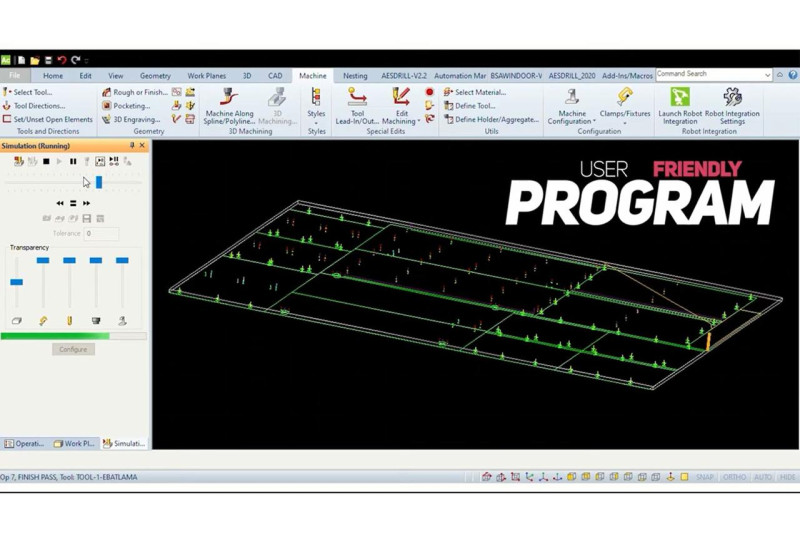800x534 pixels.
Task: Click the simulation rewind button
Action: tap(60, 203)
